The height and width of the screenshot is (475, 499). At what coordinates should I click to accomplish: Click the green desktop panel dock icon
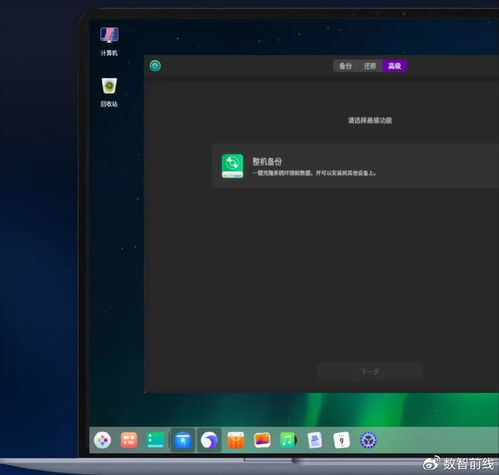(156, 440)
